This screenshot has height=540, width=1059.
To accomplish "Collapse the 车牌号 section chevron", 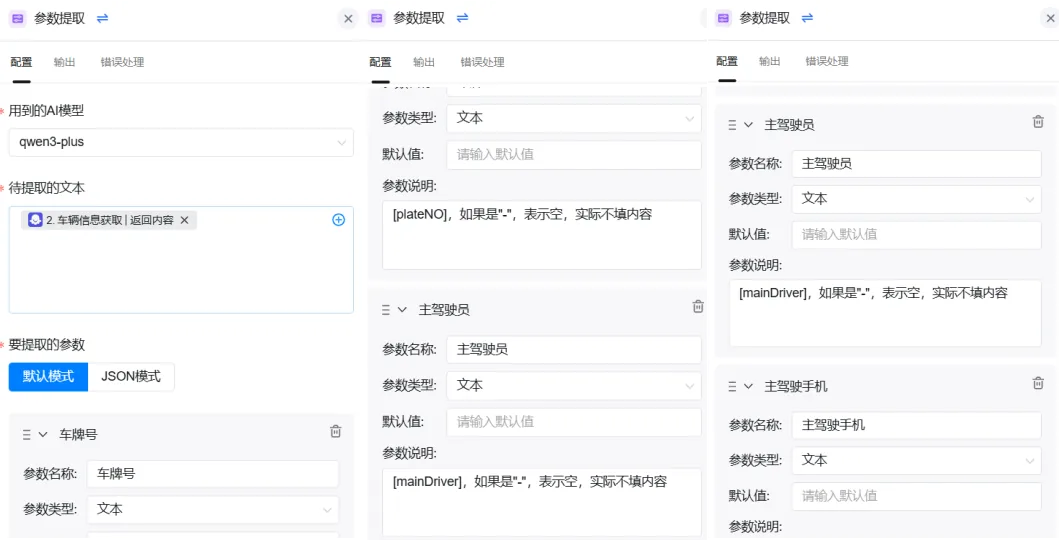I will [43, 434].
